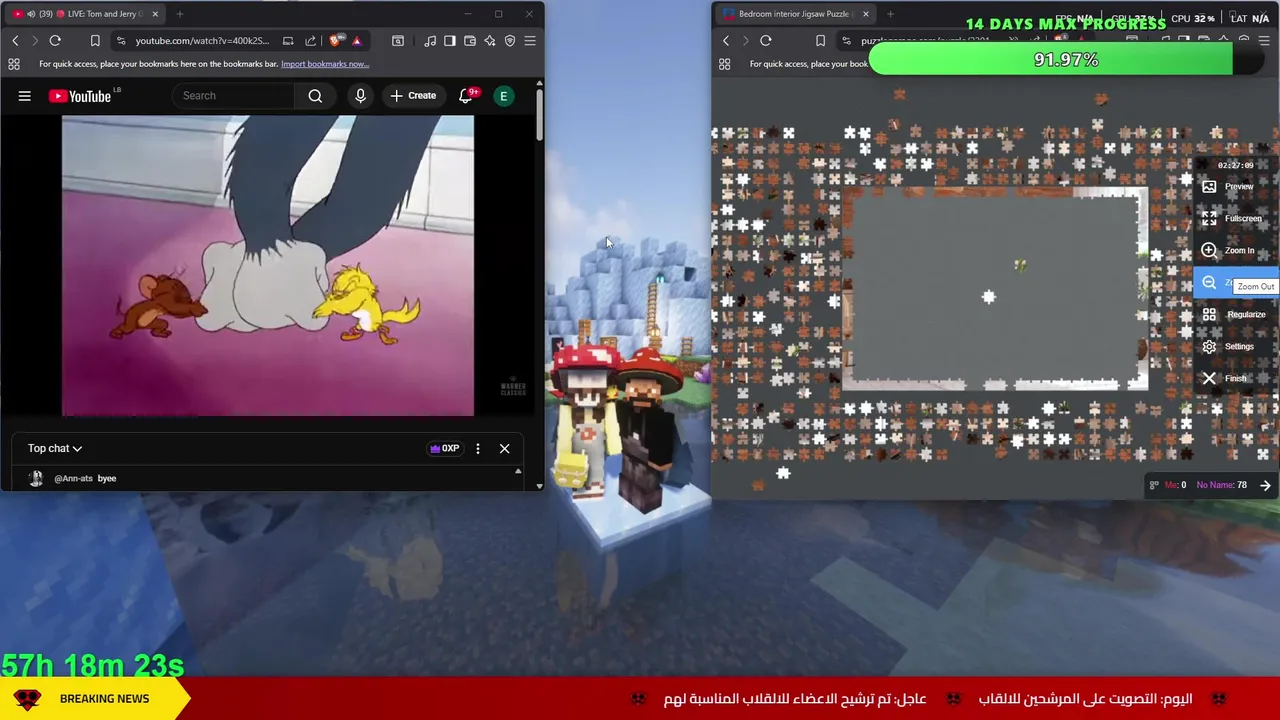1280x720 pixels.
Task: Click @Ann-ats username in chat
Action: 73,478
